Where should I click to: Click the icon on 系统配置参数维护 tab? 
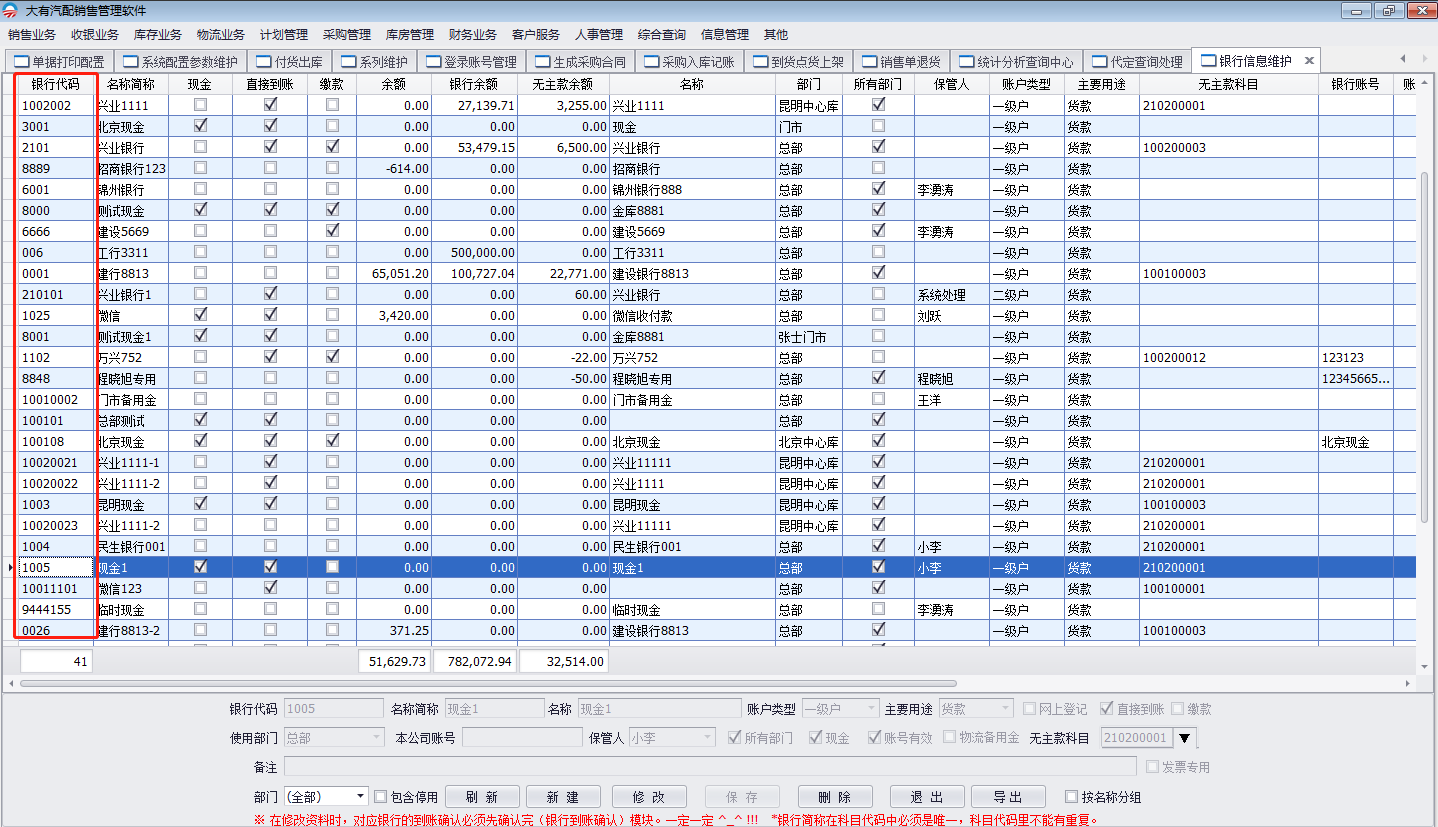130,61
